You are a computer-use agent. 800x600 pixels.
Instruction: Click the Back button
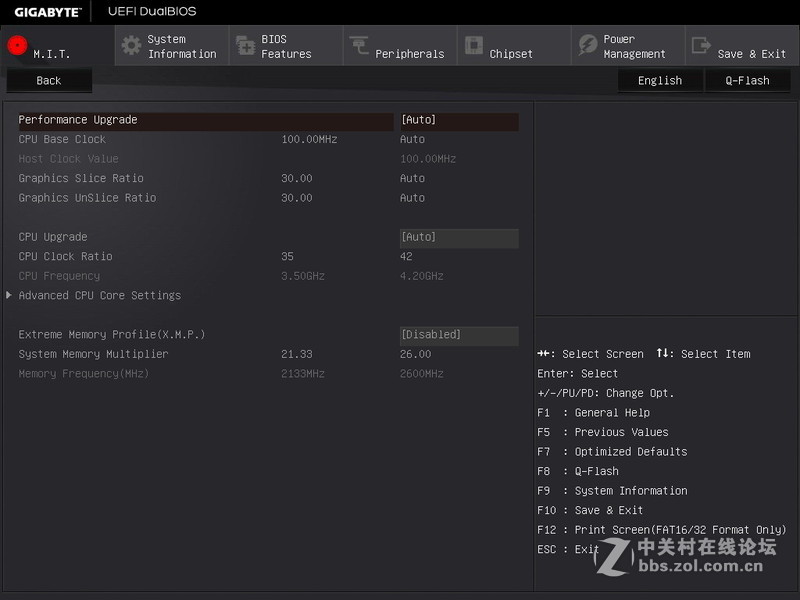point(48,80)
